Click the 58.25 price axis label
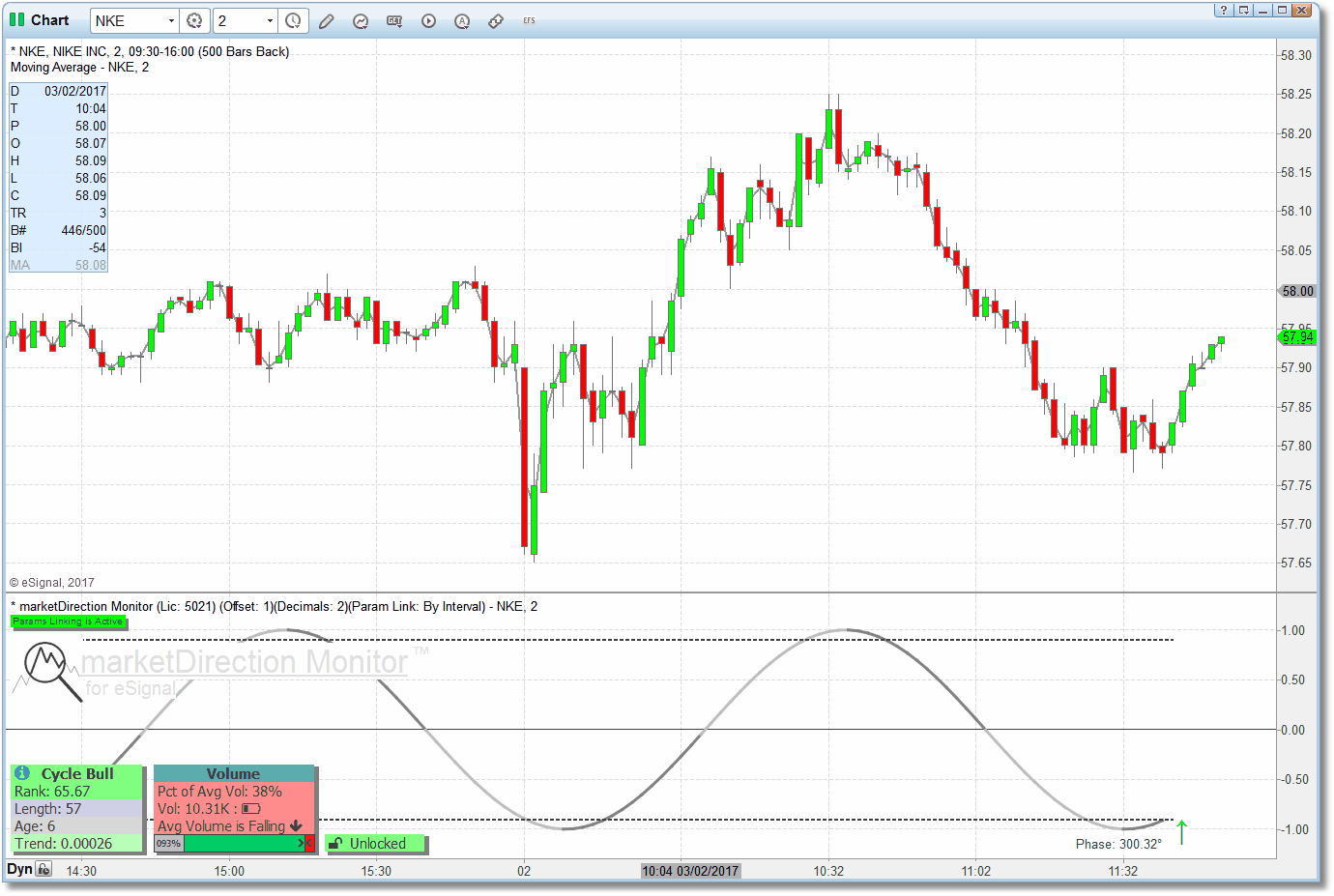The width and height of the screenshot is (1334, 896). pyautogui.click(x=1296, y=94)
